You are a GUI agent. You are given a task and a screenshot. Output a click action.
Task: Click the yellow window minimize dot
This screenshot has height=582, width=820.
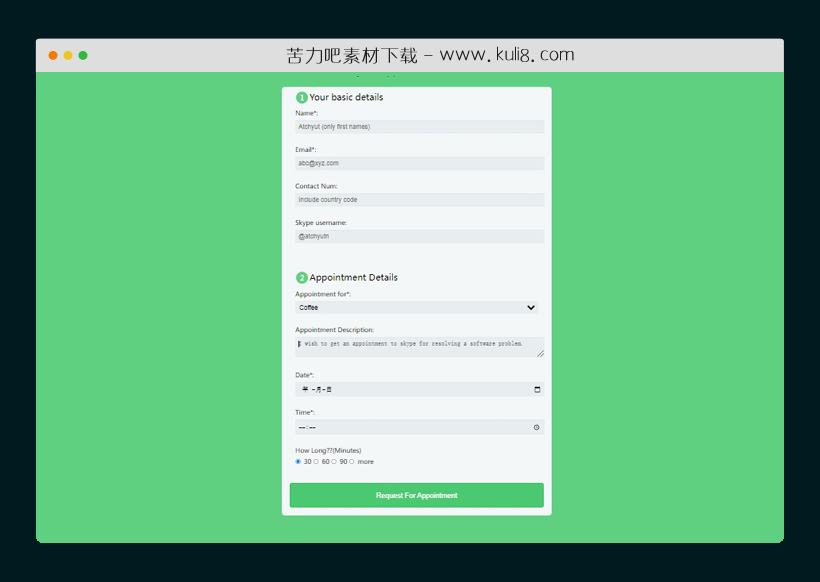[x=68, y=55]
